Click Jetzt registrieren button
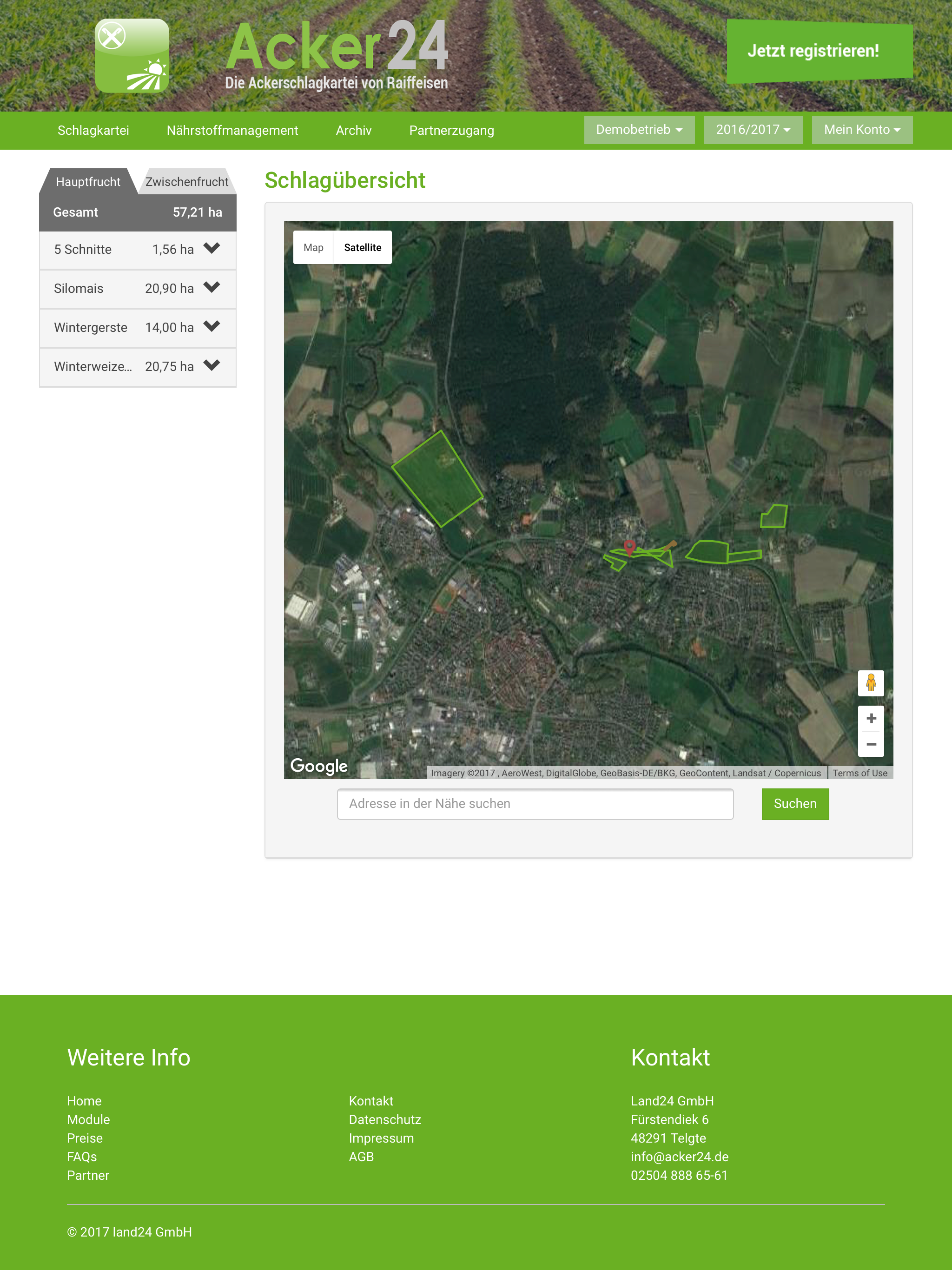Screen dimensions: 952x1270 [820, 51]
